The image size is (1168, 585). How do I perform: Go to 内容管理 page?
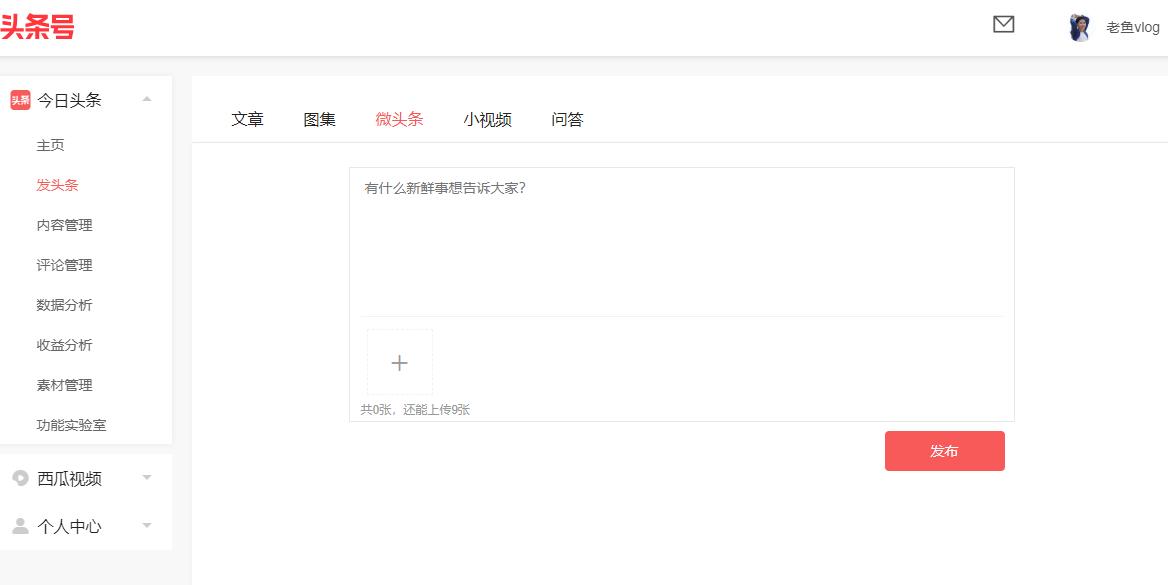coord(64,225)
